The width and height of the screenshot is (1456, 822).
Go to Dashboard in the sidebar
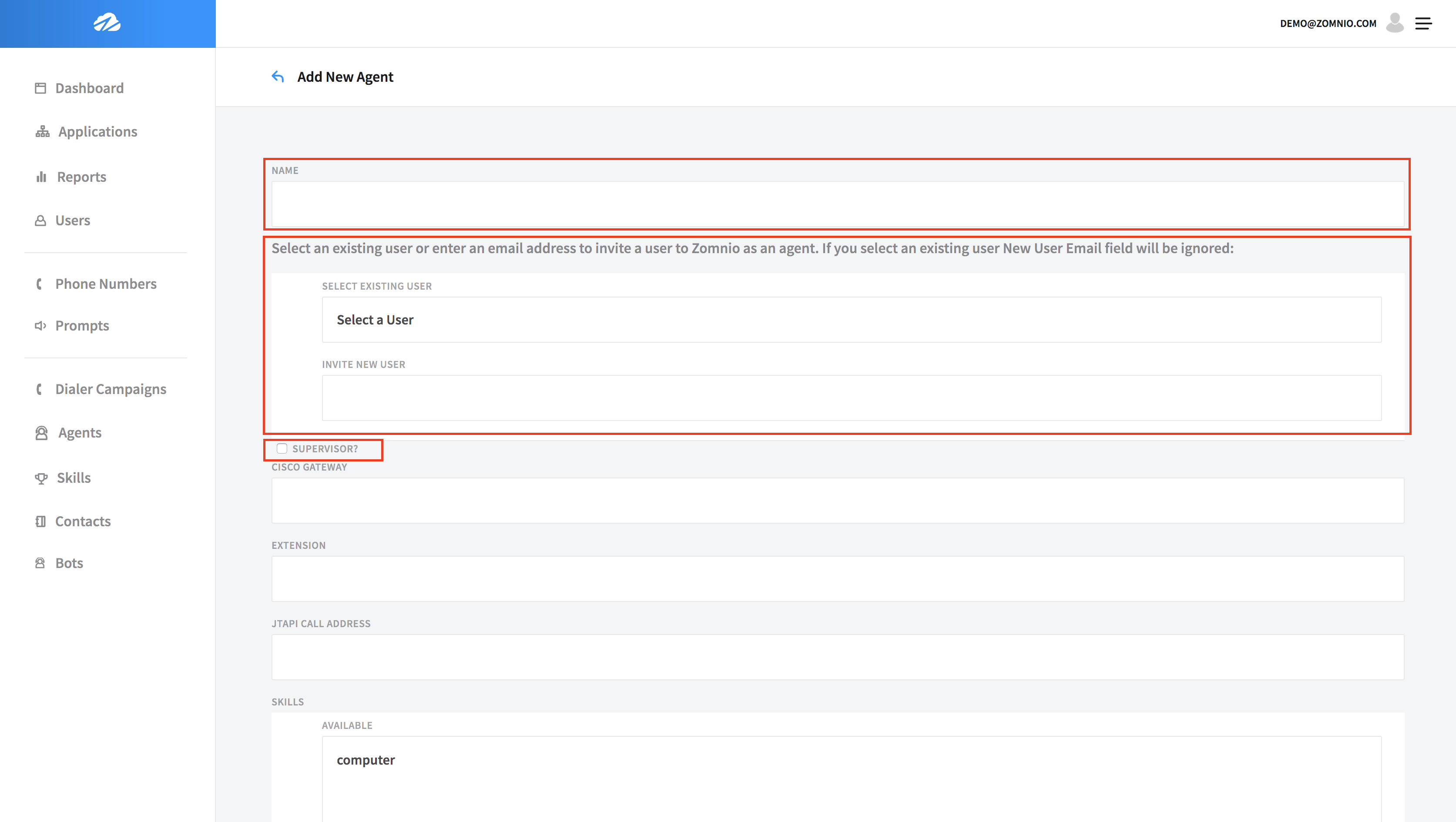click(x=89, y=88)
